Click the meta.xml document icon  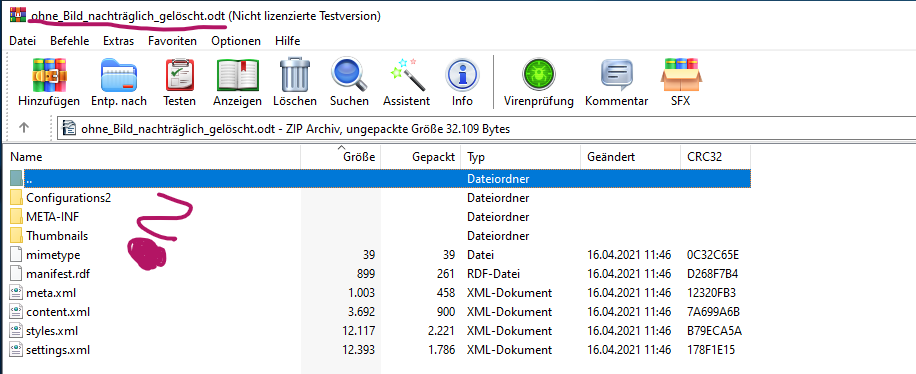pyautogui.click(x=16, y=293)
